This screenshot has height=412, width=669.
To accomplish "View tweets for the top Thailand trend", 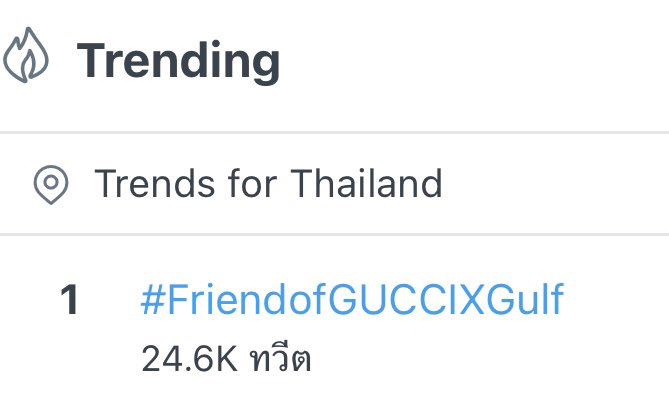I will [x=352, y=300].
